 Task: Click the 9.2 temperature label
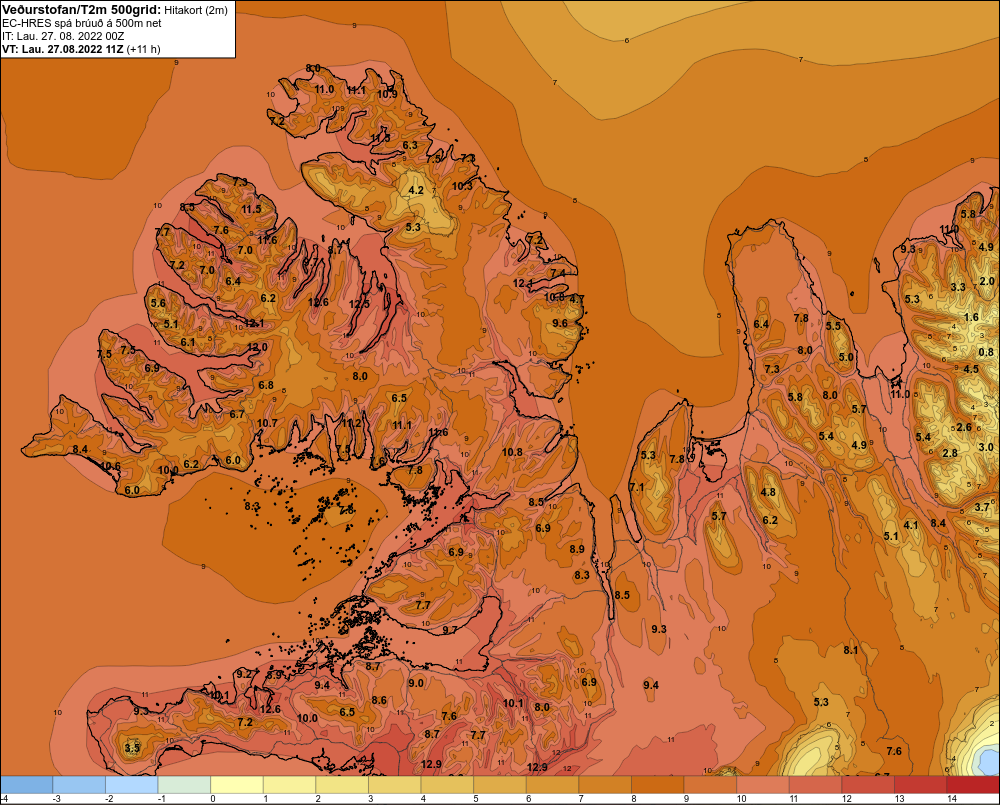coord(244,674)
